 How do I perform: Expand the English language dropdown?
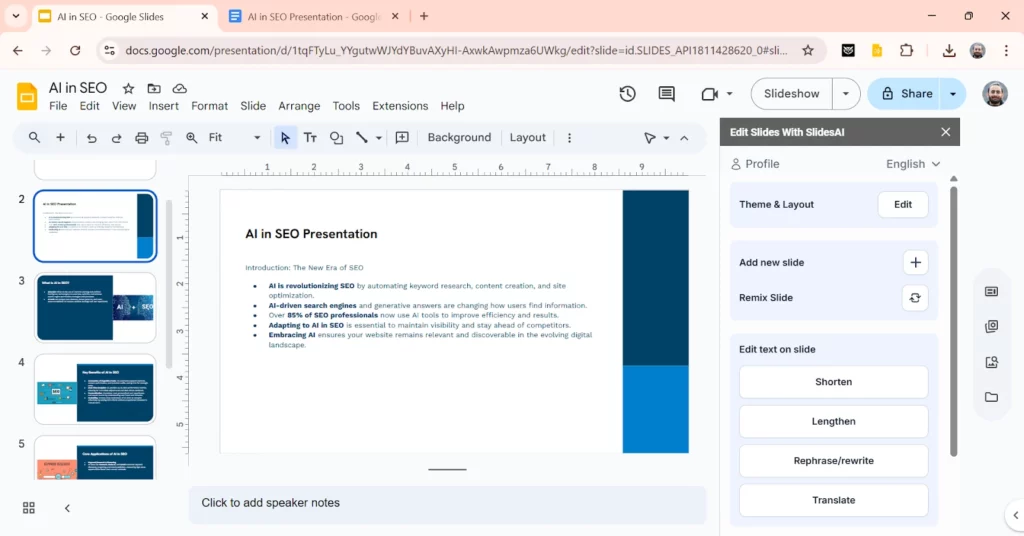913,164
